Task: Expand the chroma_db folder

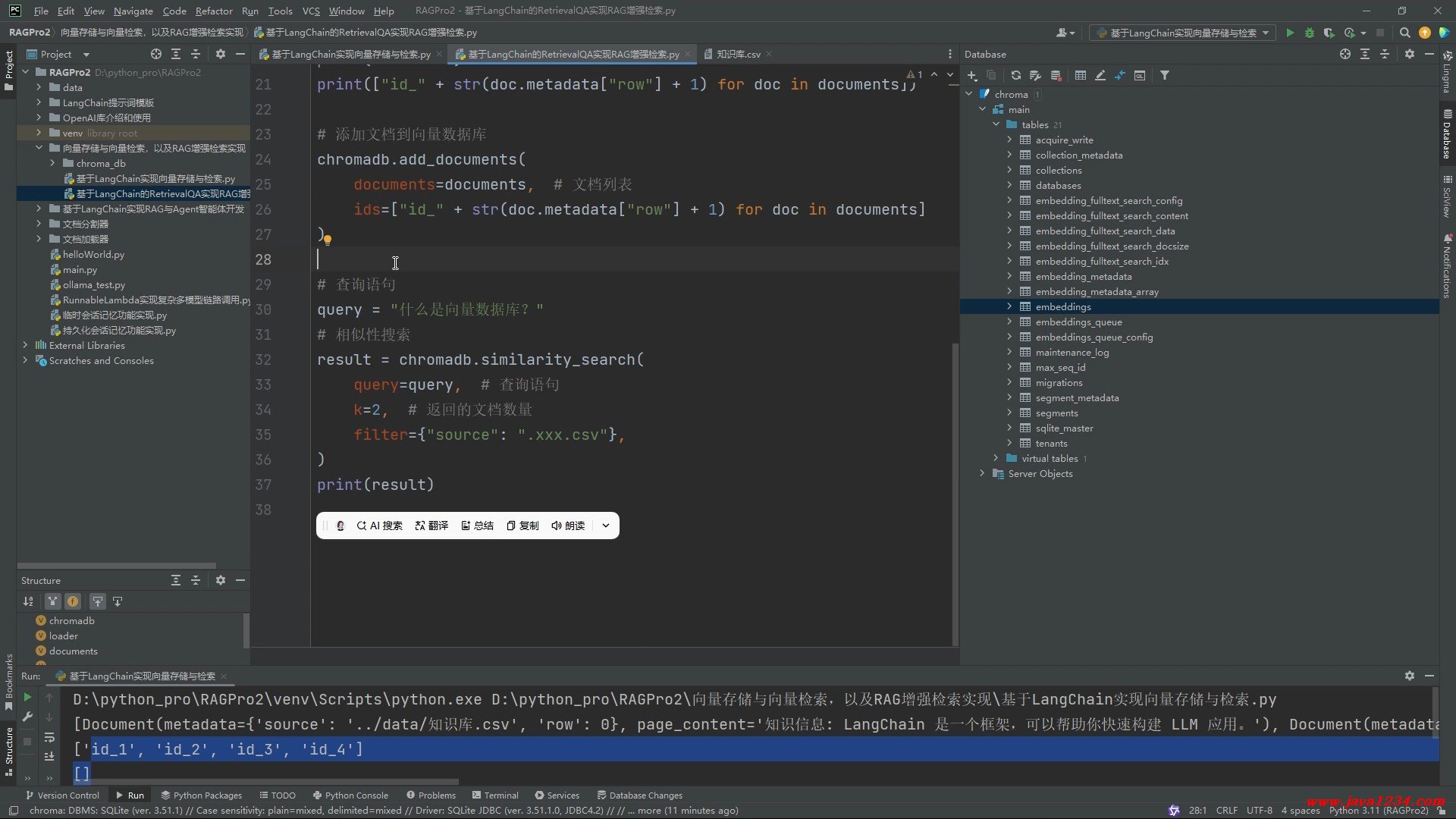Action: click(x=52, y=163)
